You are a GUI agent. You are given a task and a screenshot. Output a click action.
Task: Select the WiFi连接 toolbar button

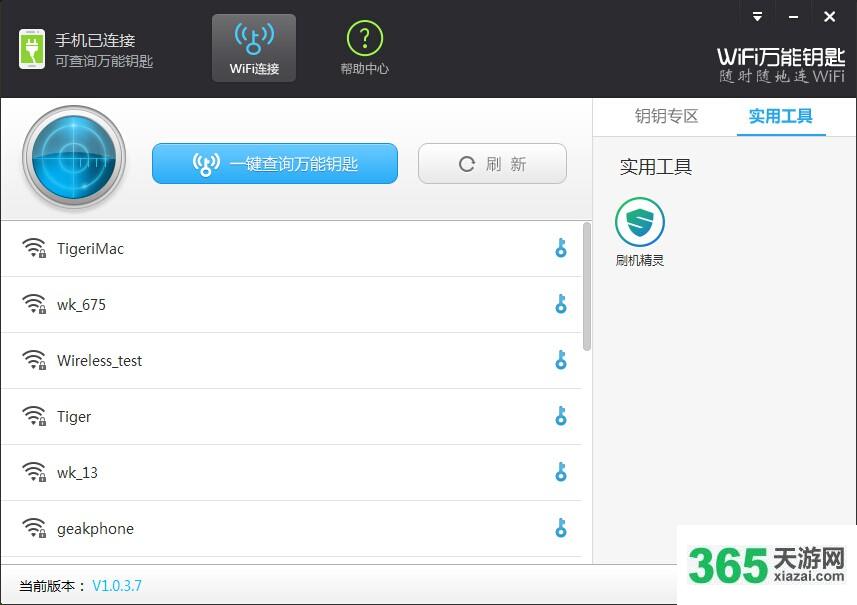[x=254, y=48]
